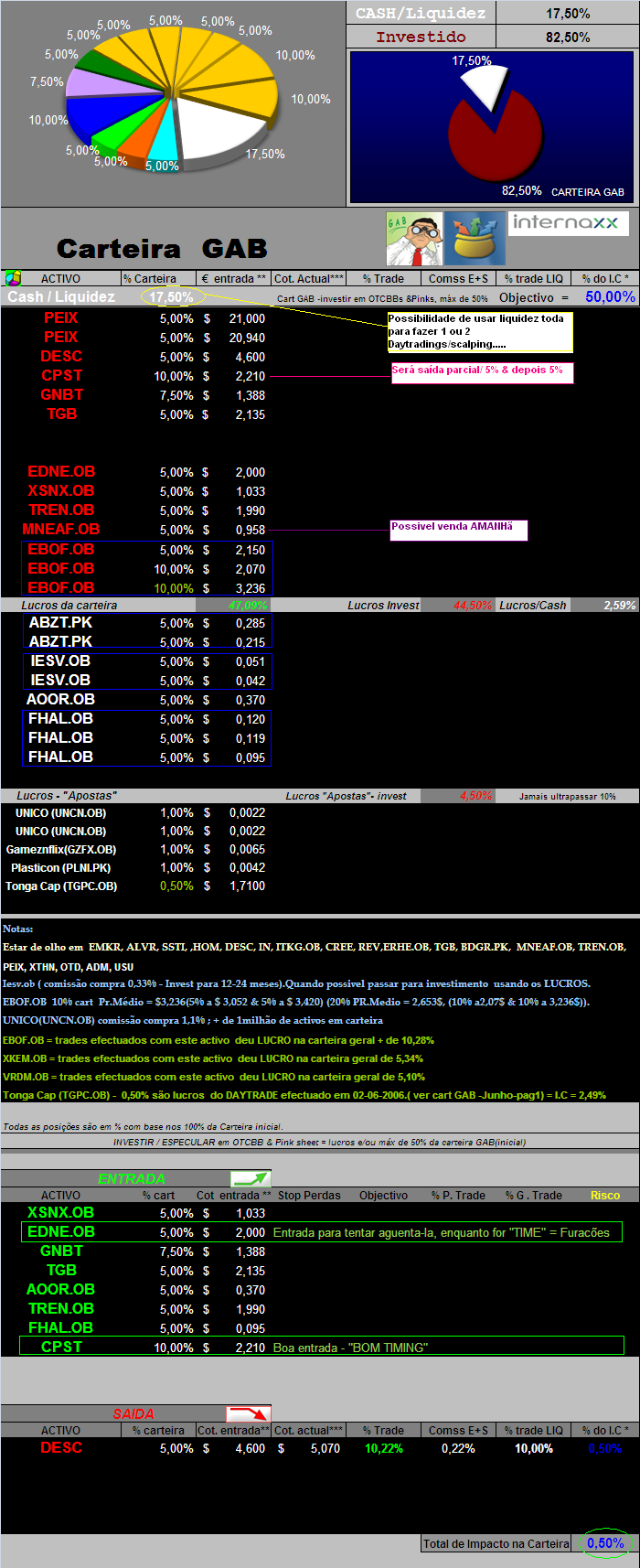Select the Investido label cell

pyautogui.click(x=421, y=37)
